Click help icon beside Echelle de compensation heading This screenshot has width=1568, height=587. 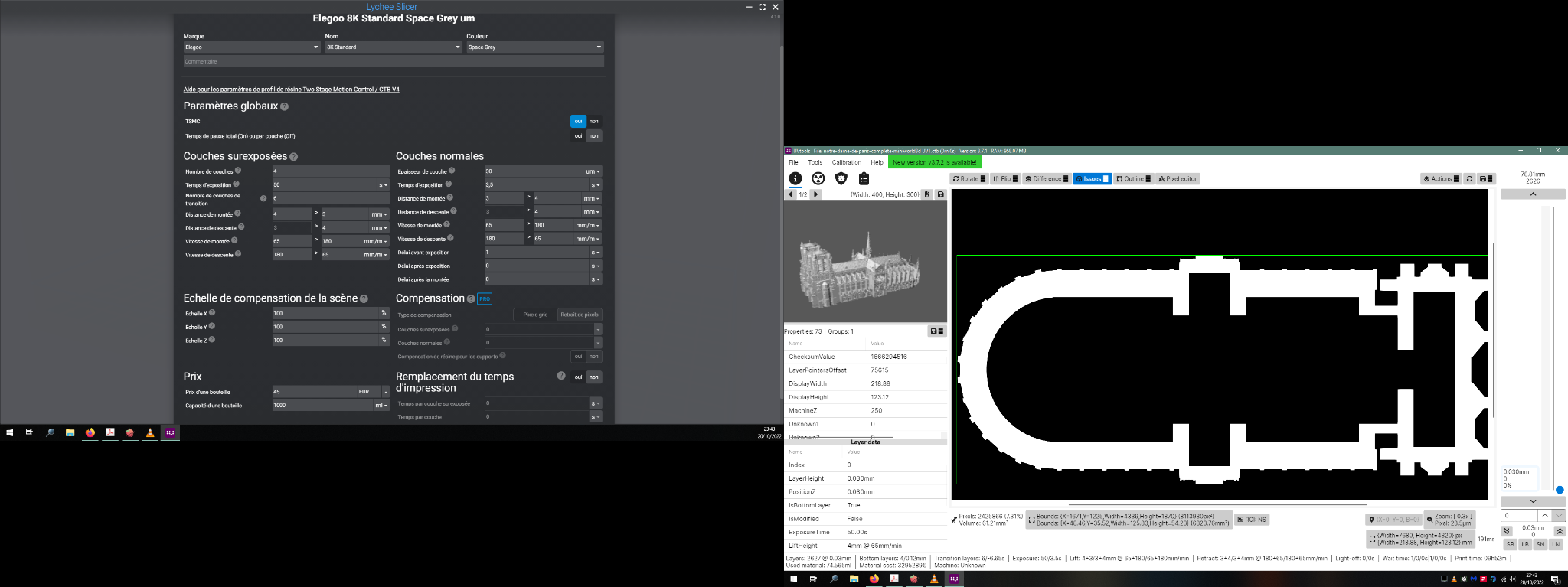(364, 299)
